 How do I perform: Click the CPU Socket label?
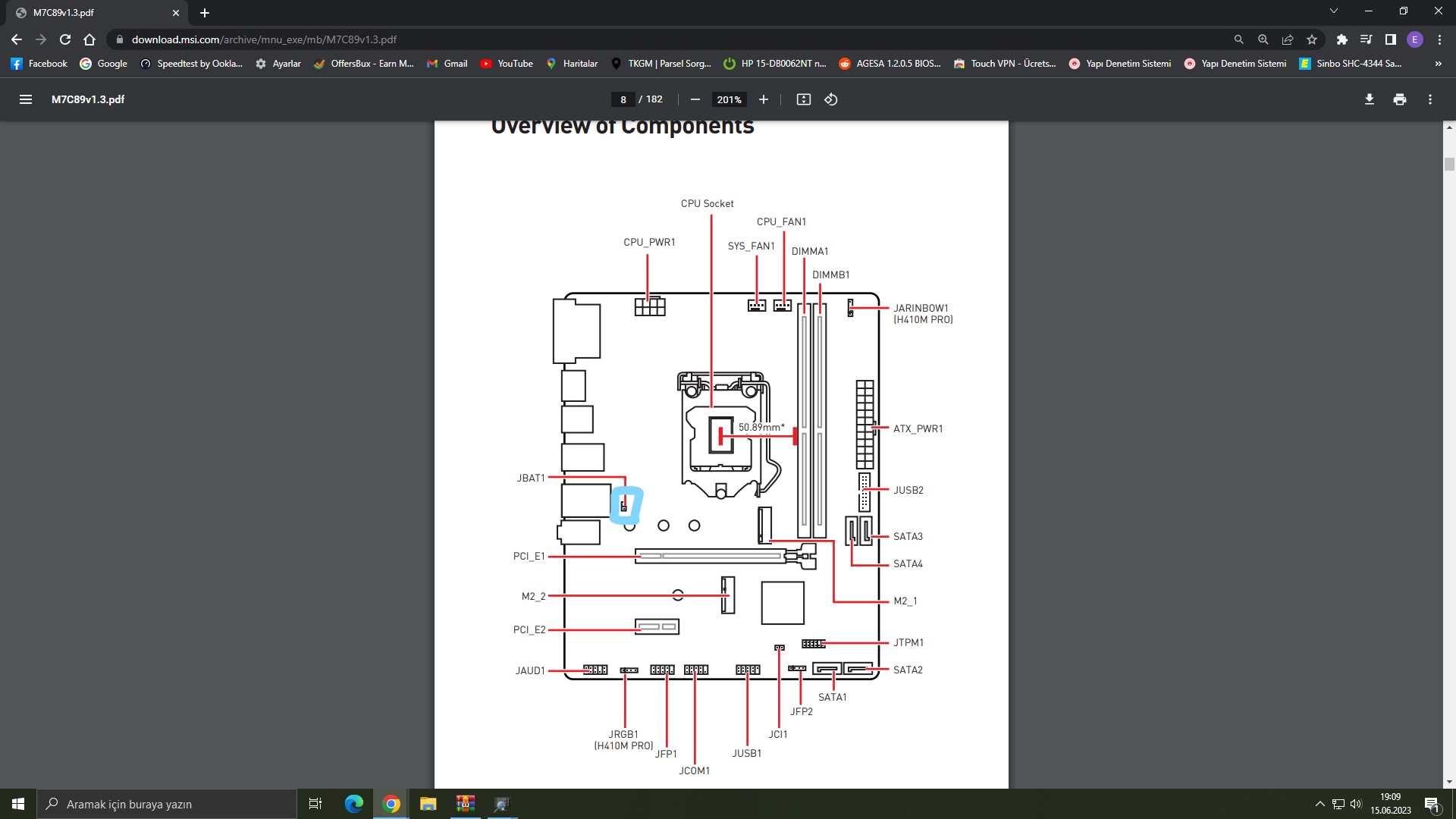(x=707, y=204)
